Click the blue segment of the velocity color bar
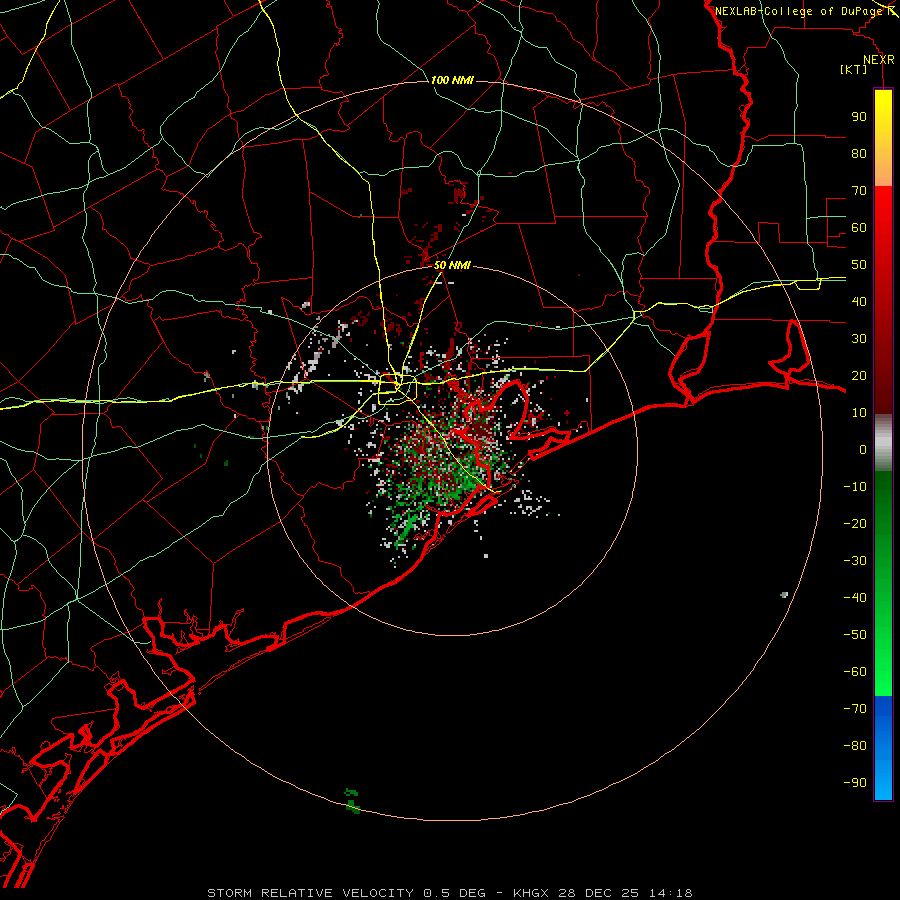The image size is (900, 900). click(883, 748)
